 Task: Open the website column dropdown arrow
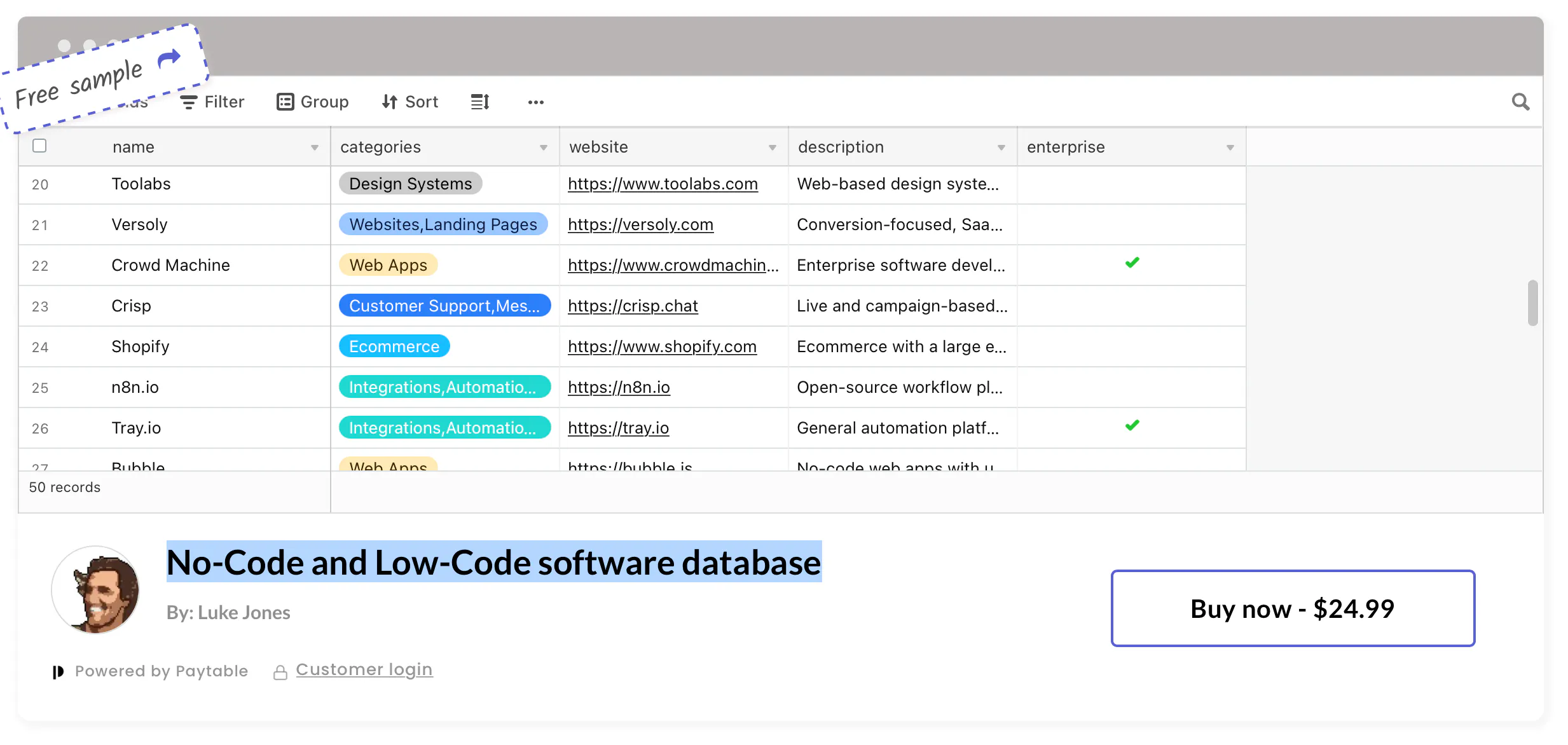(x=773, y=147)
